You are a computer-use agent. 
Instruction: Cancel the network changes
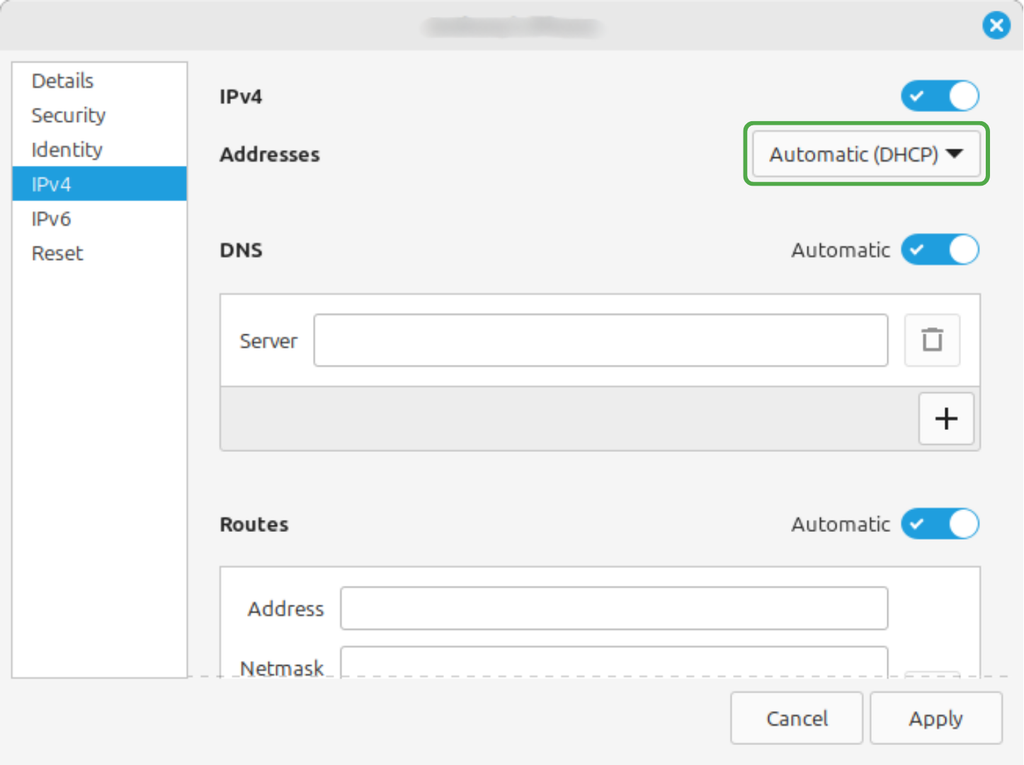coord(797,718)
